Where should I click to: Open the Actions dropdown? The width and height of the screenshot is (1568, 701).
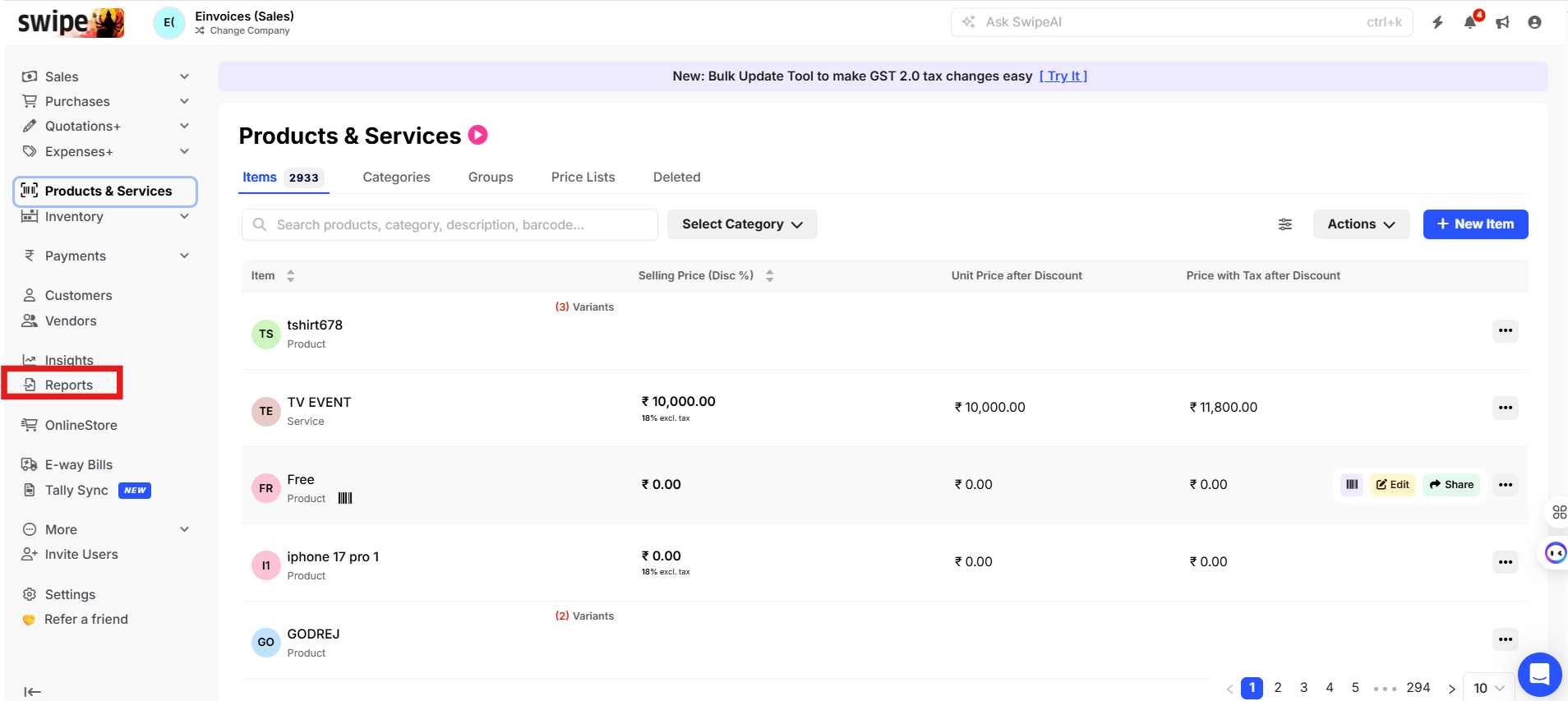[1361, 224]
